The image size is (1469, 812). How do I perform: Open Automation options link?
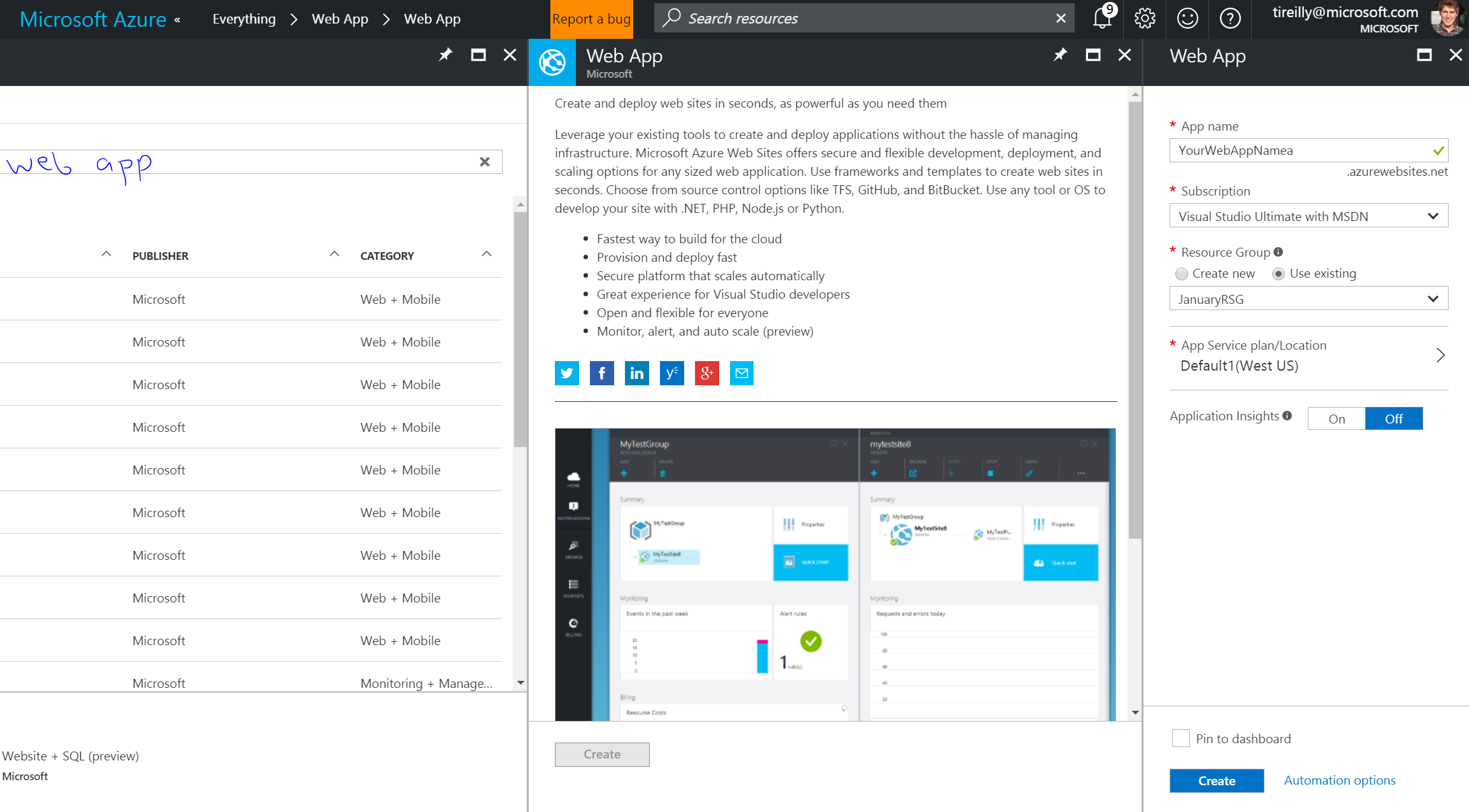pyautogui.click(x=1340, y=780)
